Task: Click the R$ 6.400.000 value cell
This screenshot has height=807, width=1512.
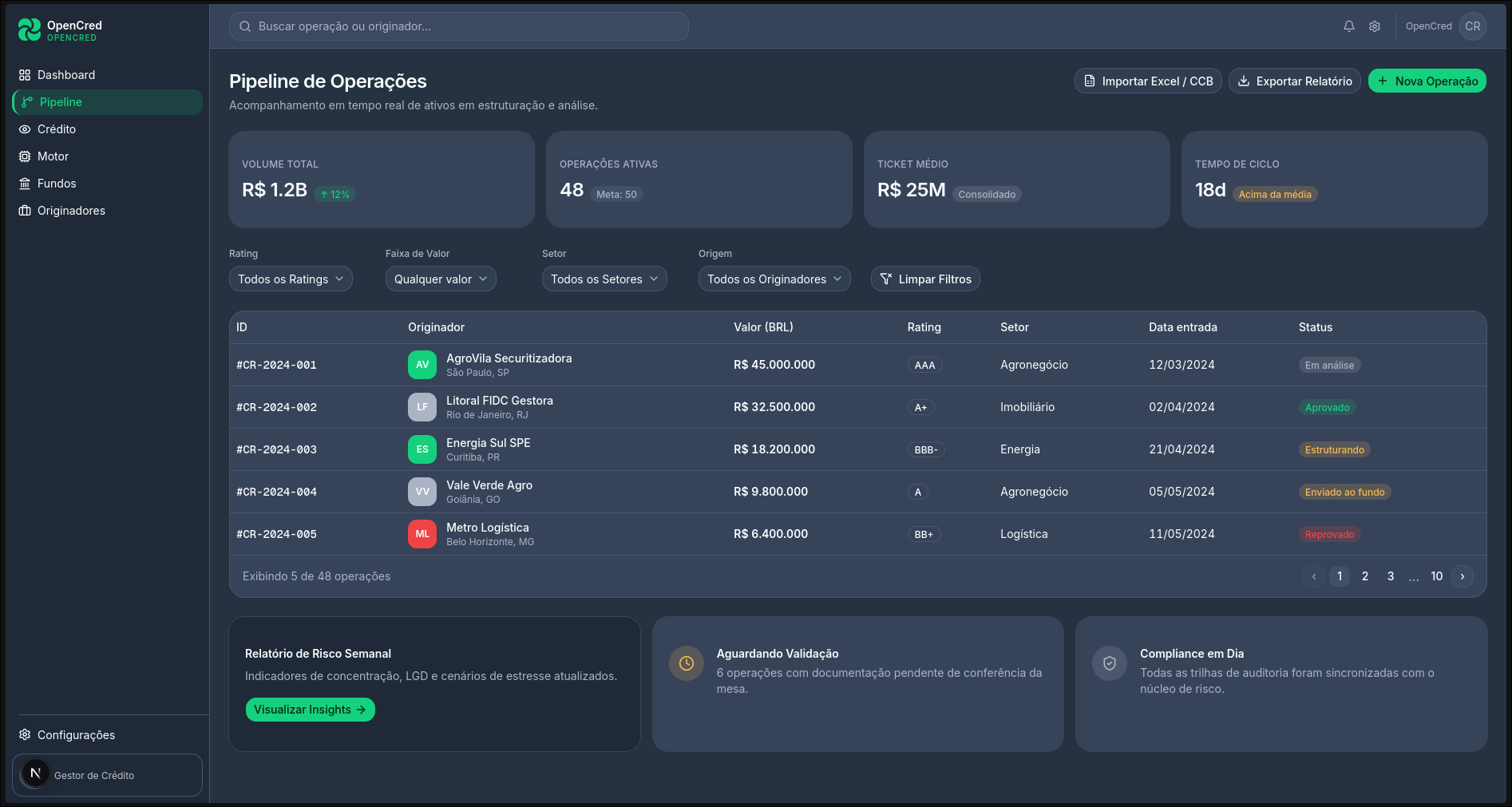Action: (770, 534)
